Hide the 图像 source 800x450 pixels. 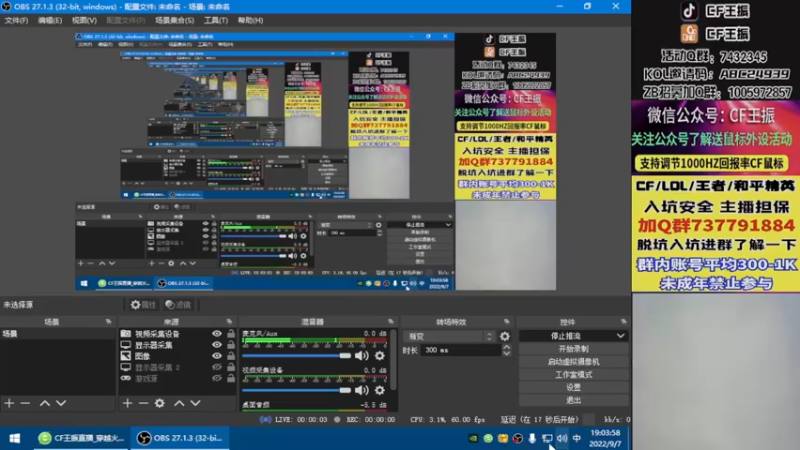217,356
